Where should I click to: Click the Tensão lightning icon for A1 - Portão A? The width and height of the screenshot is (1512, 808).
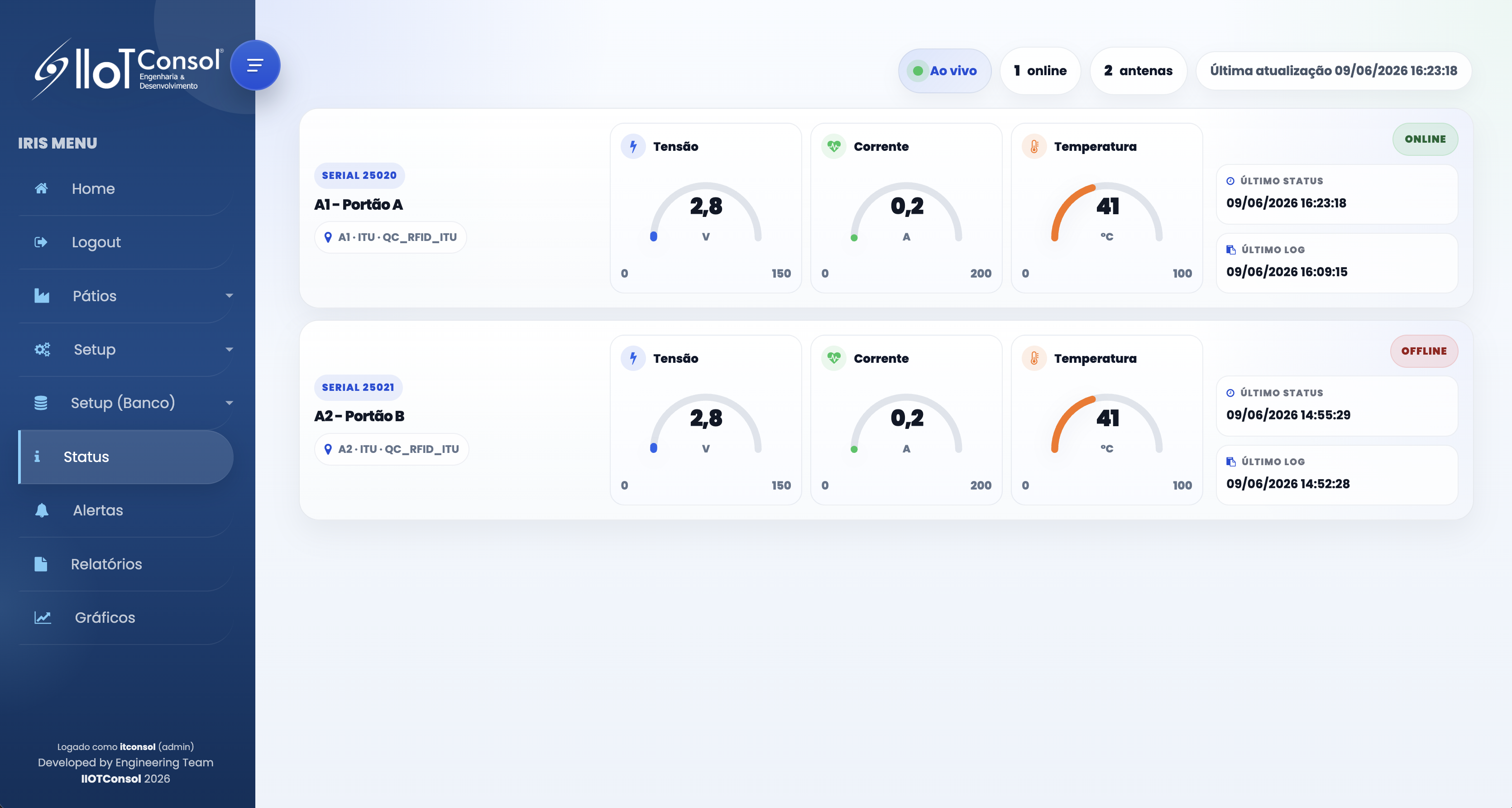633,146
